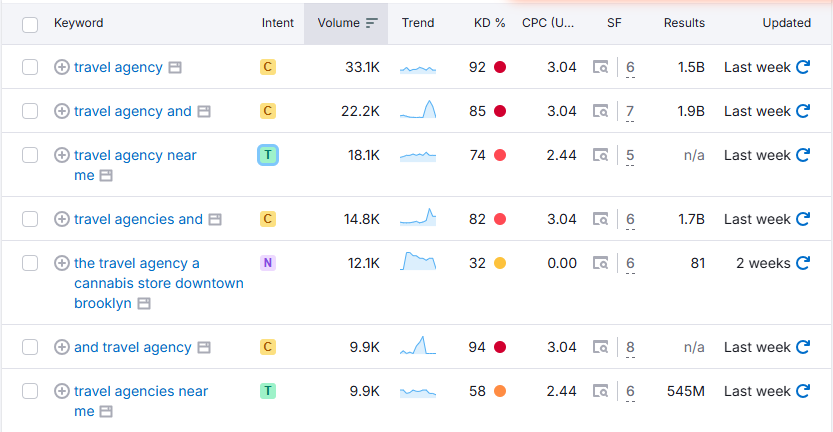Click the Intent column header
This screenshot has width=833, height=432.
(x=278, y=23)
